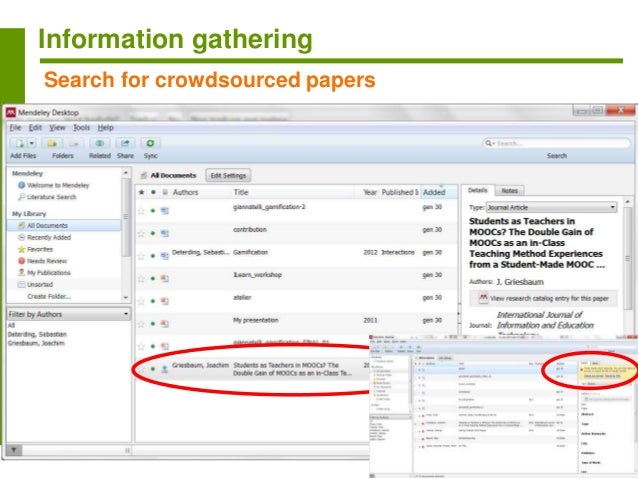This screenshot has height=479, width=638.
Task: Toggle favorite star for contribution row
Action: pyautogui.click(x=141, y=234)
